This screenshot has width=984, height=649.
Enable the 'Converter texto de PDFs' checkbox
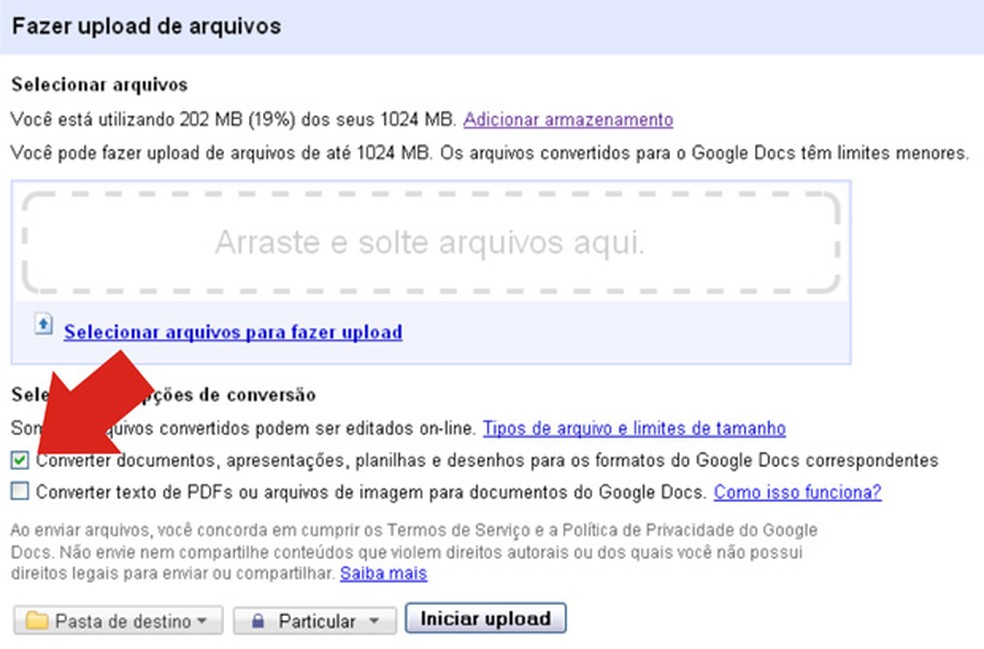pos(18,489)
